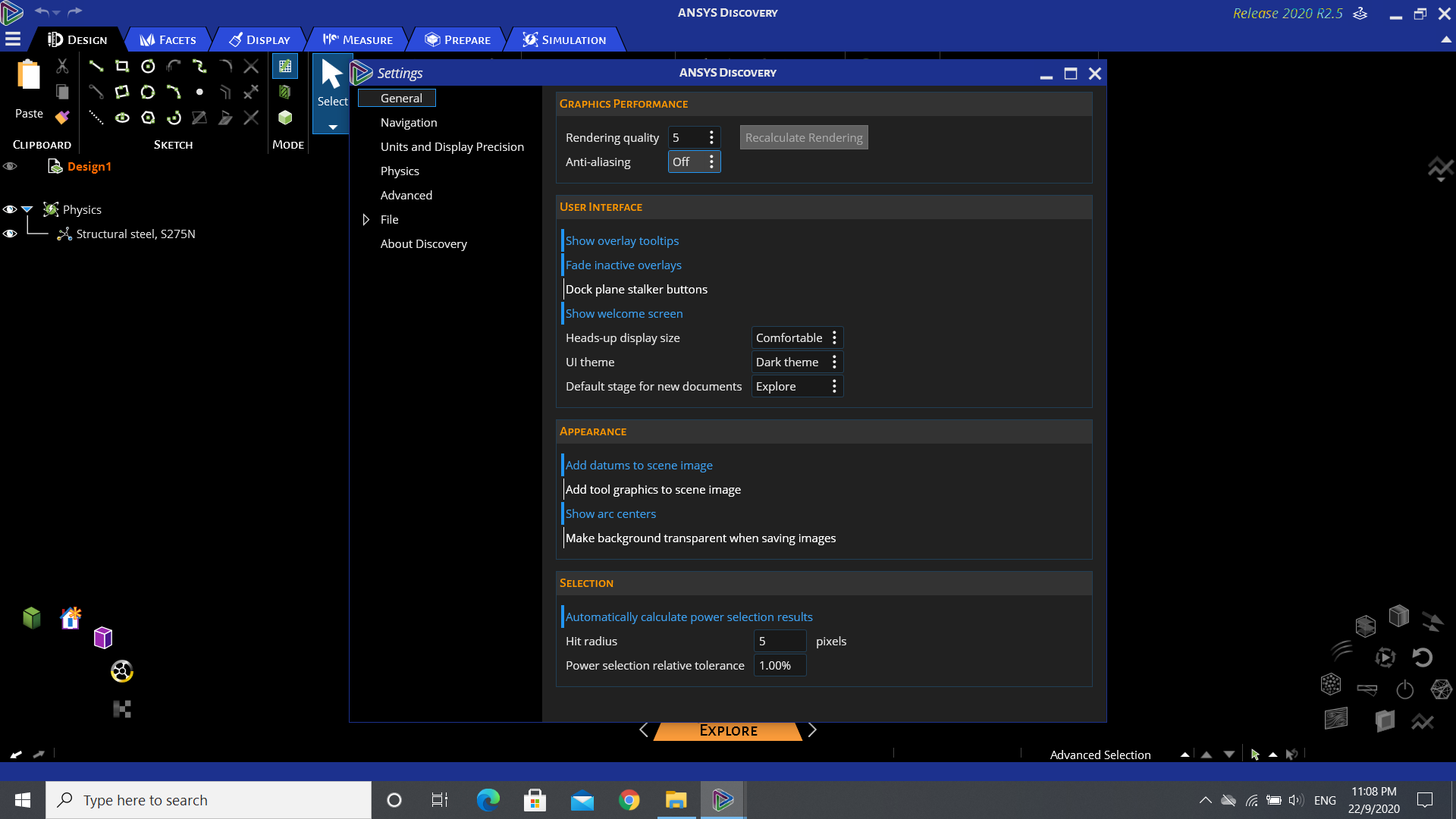Viewport: 1456px width, 819px height.
Task: Select the Three-point arc tool
Action: [x=174, y=92]
